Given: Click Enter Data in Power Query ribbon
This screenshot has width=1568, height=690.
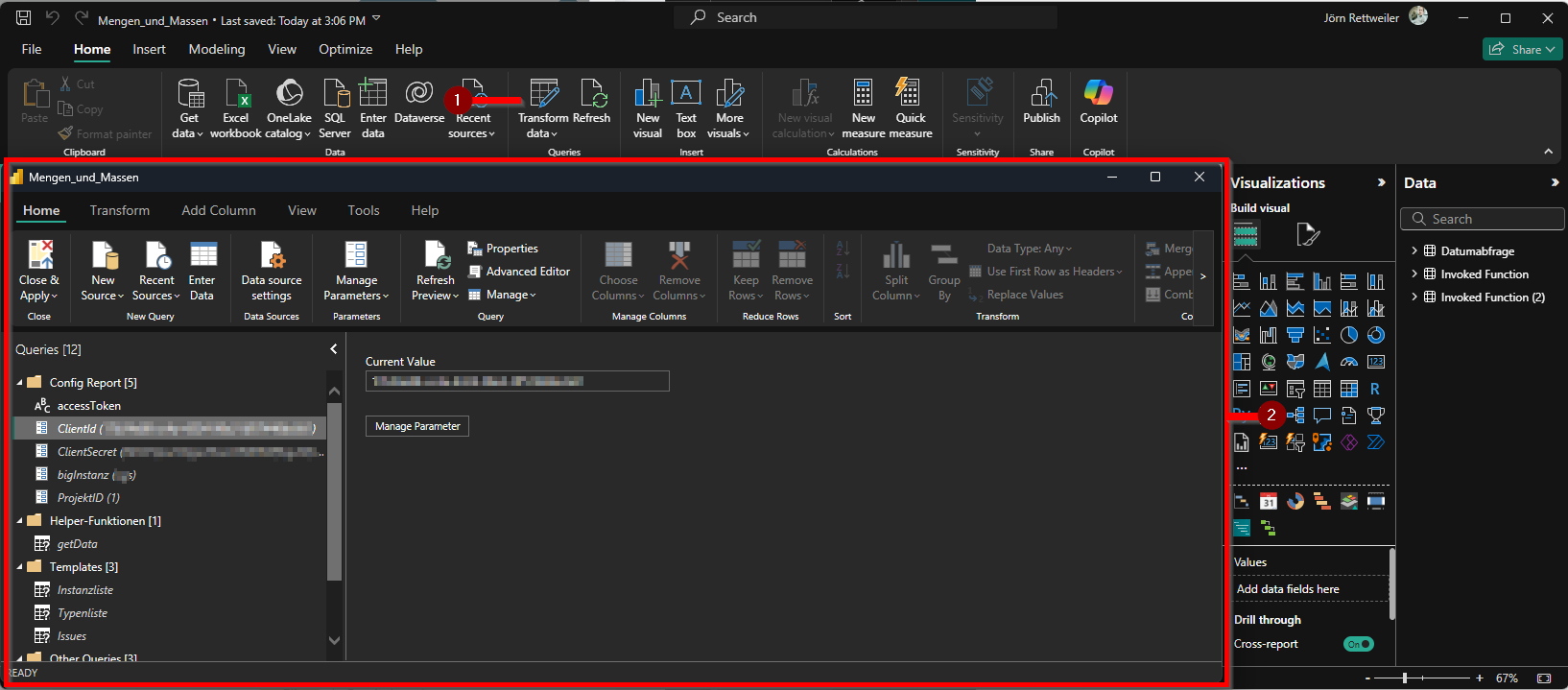Looking at the screenshot, I should click(x=202, y=271).
